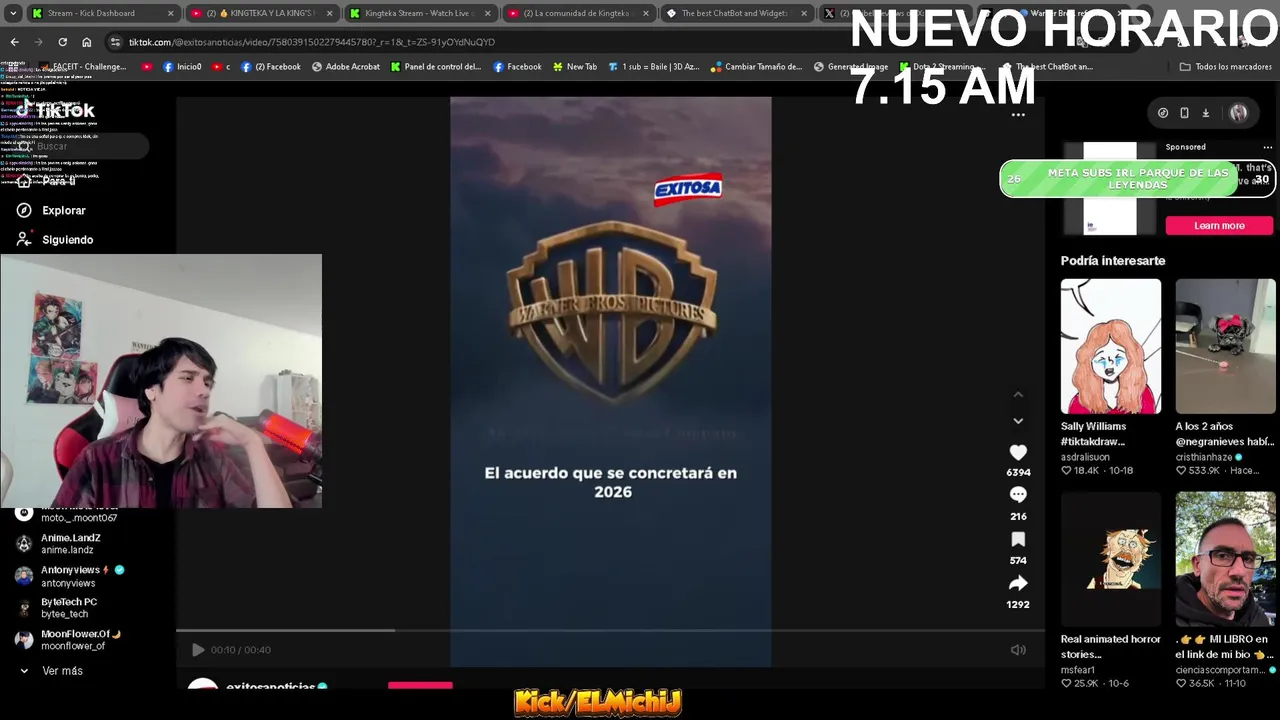This screenshot has width=1280, height=720.
Task: Open get app phone icon
Action: click(1184, 113)
